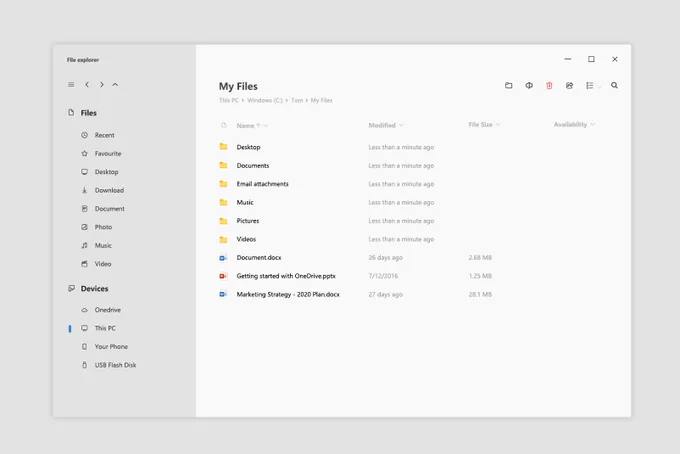Click the 7/12/2016 modified date
This screenshot has height=454, width=680.
coord(383,276)
